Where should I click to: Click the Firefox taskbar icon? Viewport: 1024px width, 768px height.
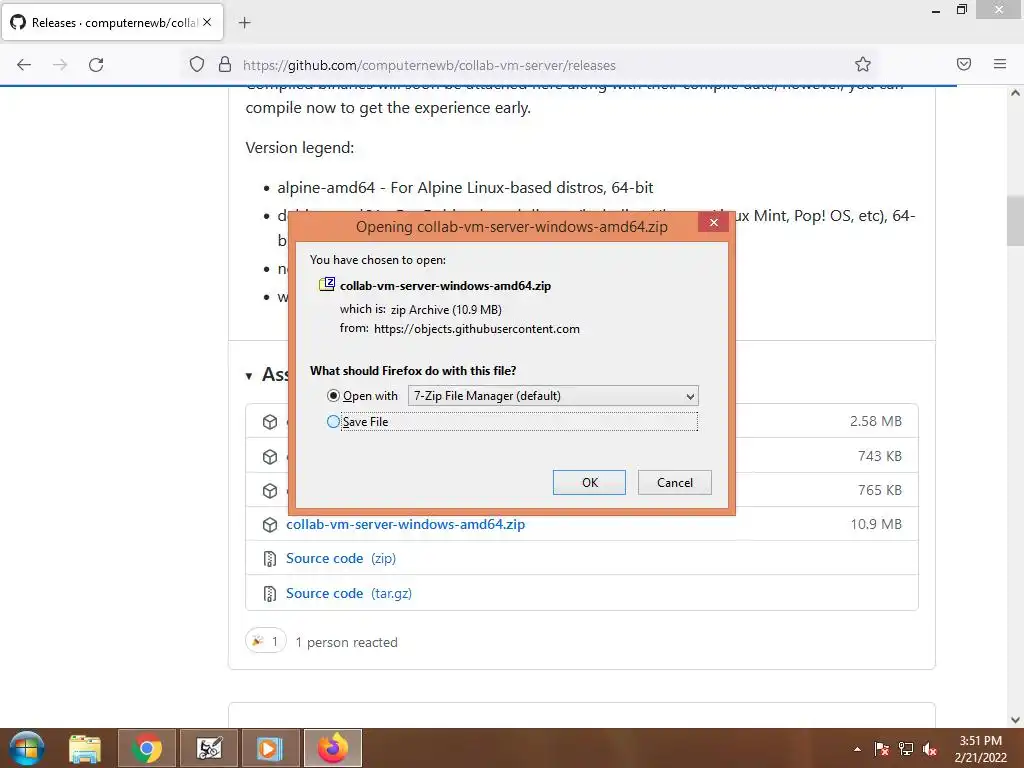(x=332, y=748)
